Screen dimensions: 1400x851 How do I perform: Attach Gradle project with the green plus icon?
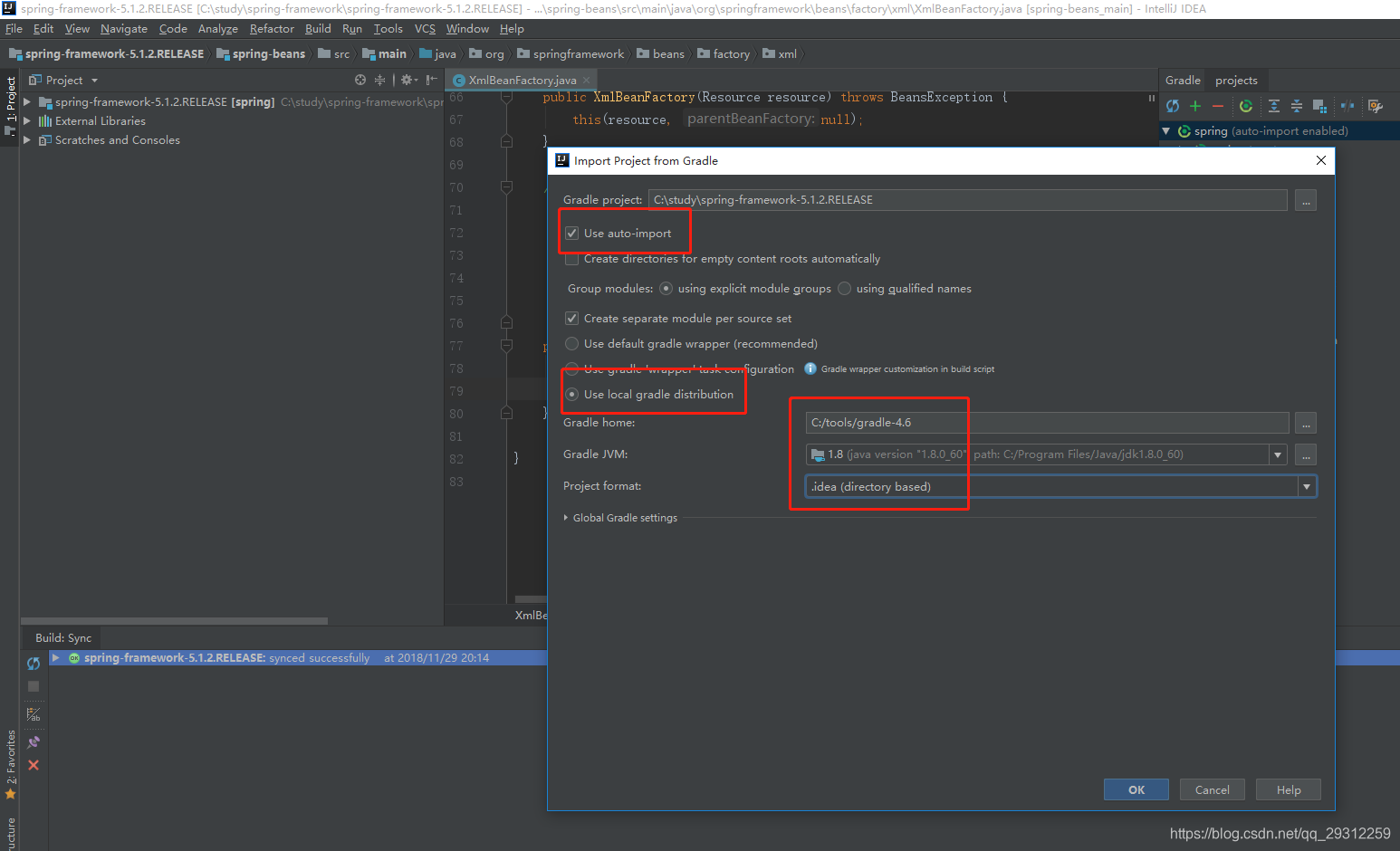click(1195, 106)
